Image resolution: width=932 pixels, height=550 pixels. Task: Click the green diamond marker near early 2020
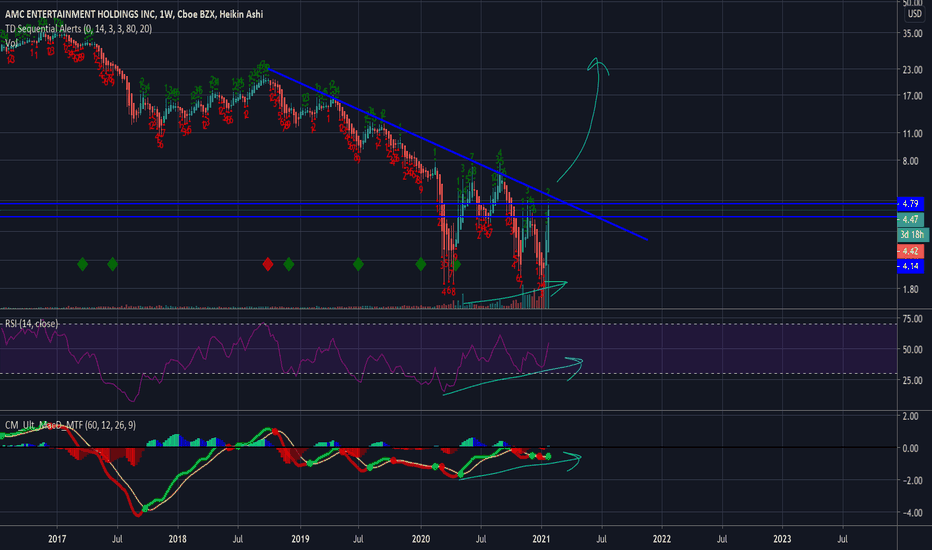pos(421,264)
